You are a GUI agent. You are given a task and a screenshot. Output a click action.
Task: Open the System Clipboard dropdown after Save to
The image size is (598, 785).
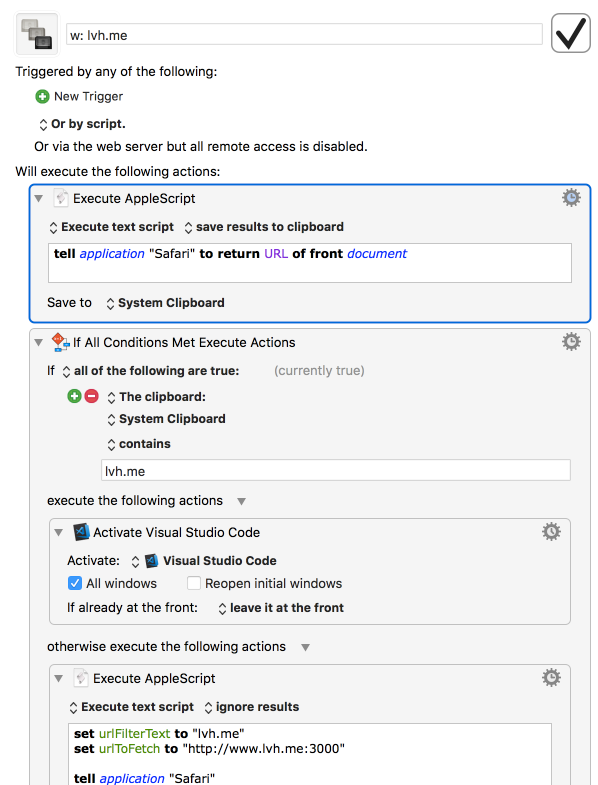[x=165, y=303]
